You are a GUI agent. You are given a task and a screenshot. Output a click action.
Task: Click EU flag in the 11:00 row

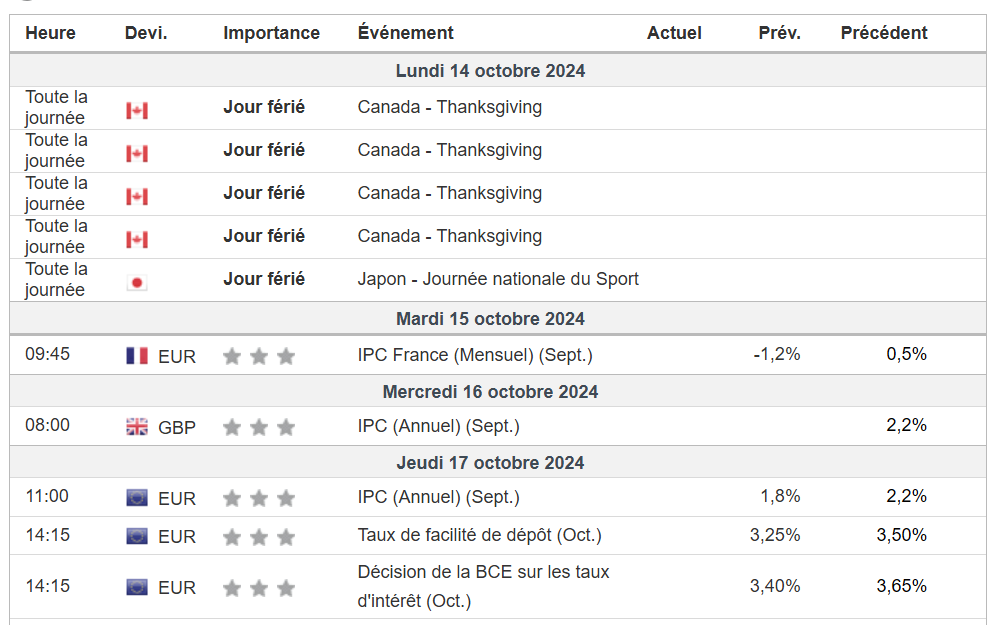[137, 498]
